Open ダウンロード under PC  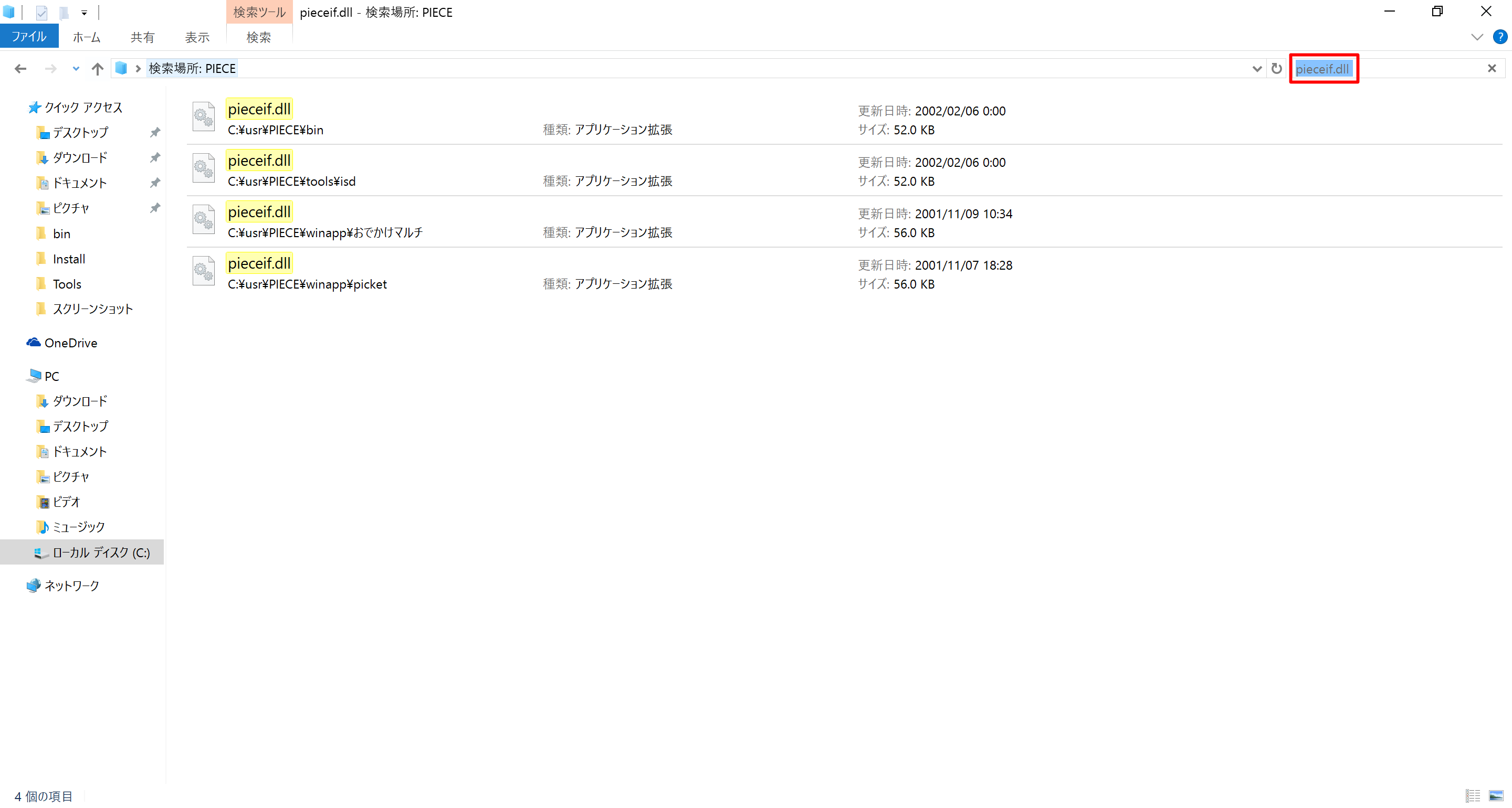80,401
